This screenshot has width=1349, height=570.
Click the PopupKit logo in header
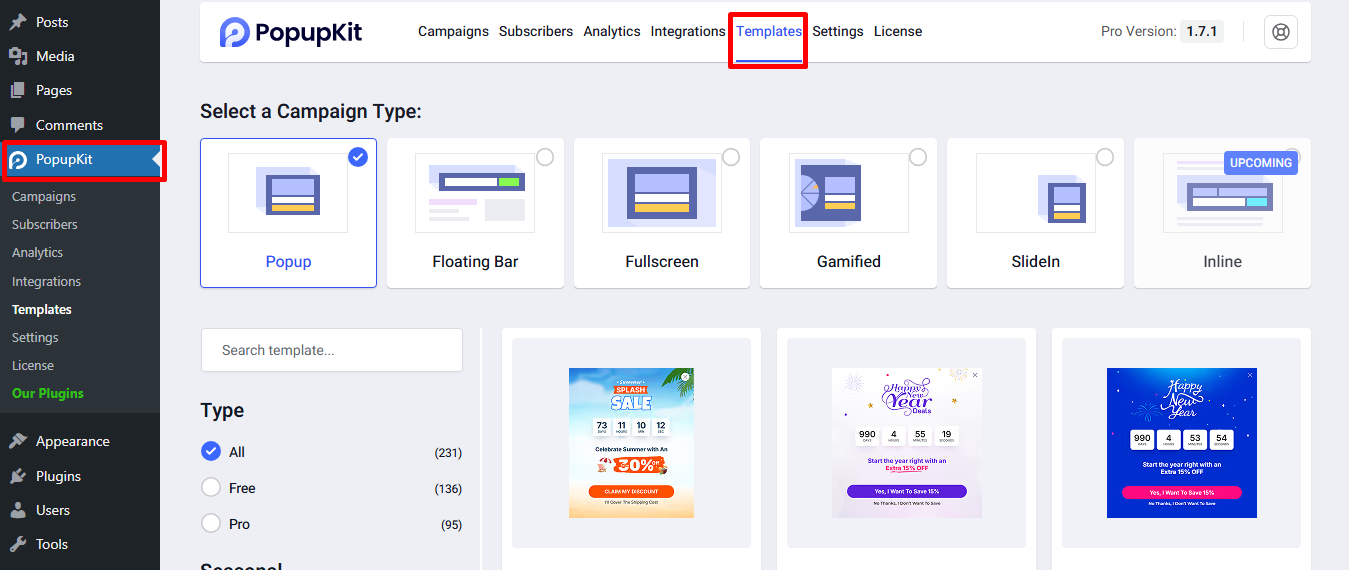[x=291, y=32]
